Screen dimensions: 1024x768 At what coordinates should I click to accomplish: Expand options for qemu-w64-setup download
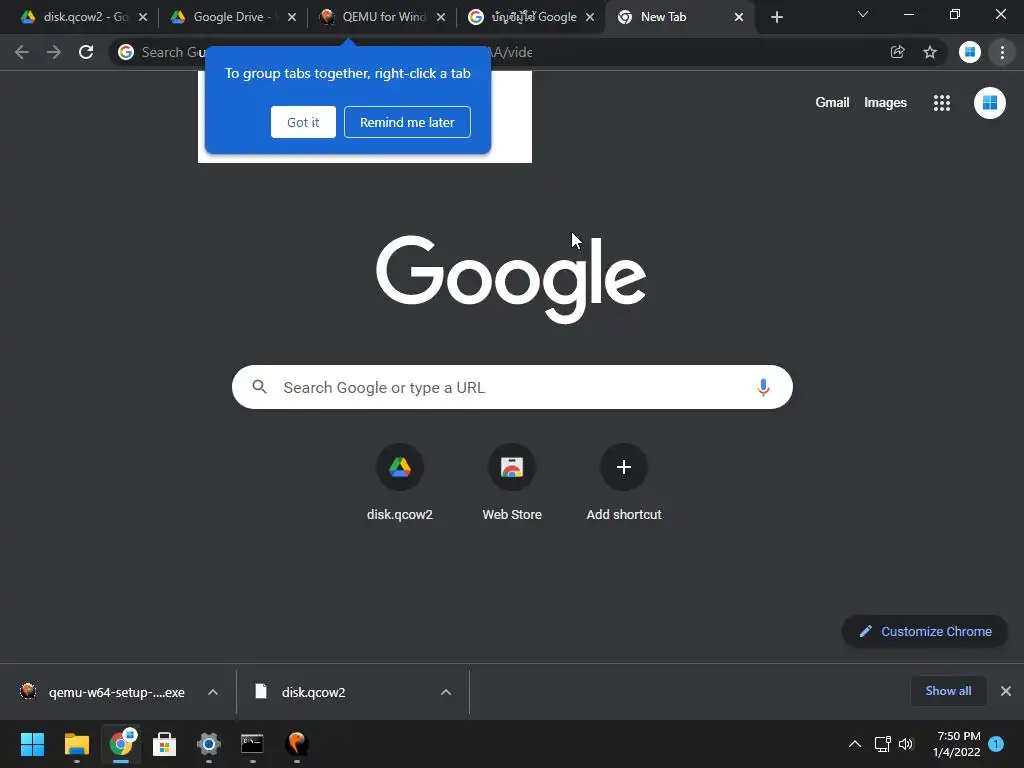(x=213, y=692)
